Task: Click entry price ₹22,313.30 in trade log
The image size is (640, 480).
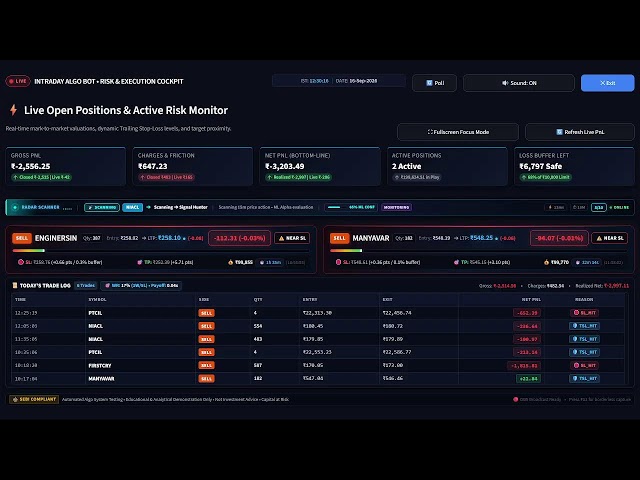Action: tap(317, 313)
